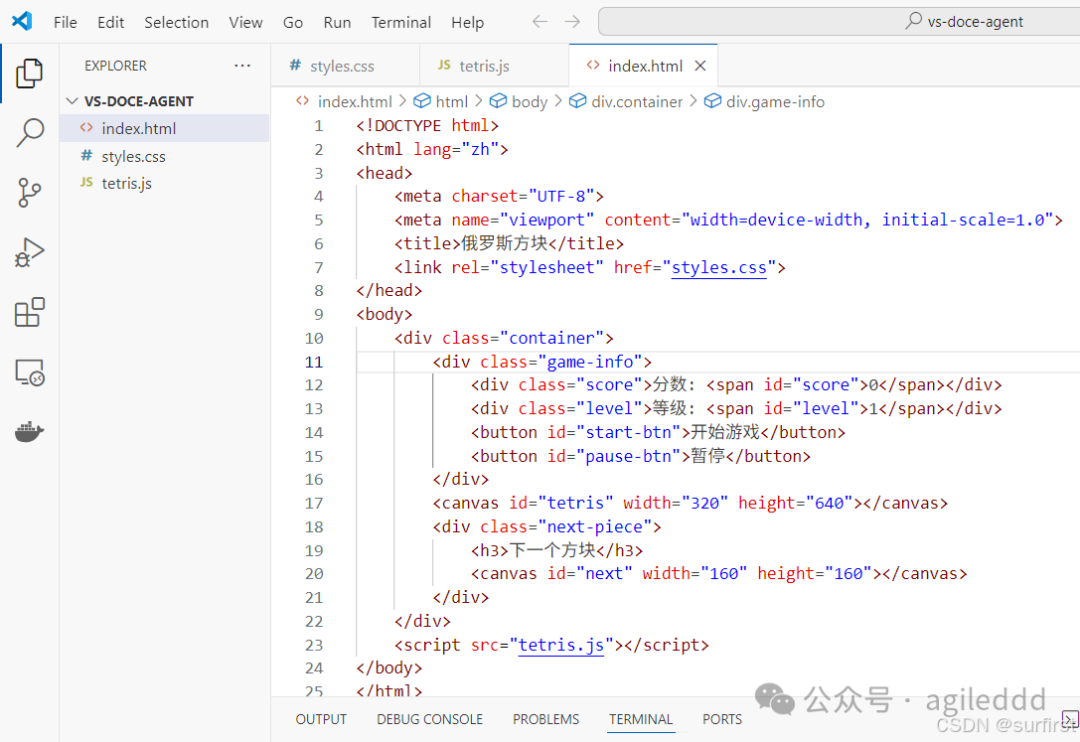1080x742 pixels.
Task: Click line number 17 in the gutter
Action: click(314, 503)
